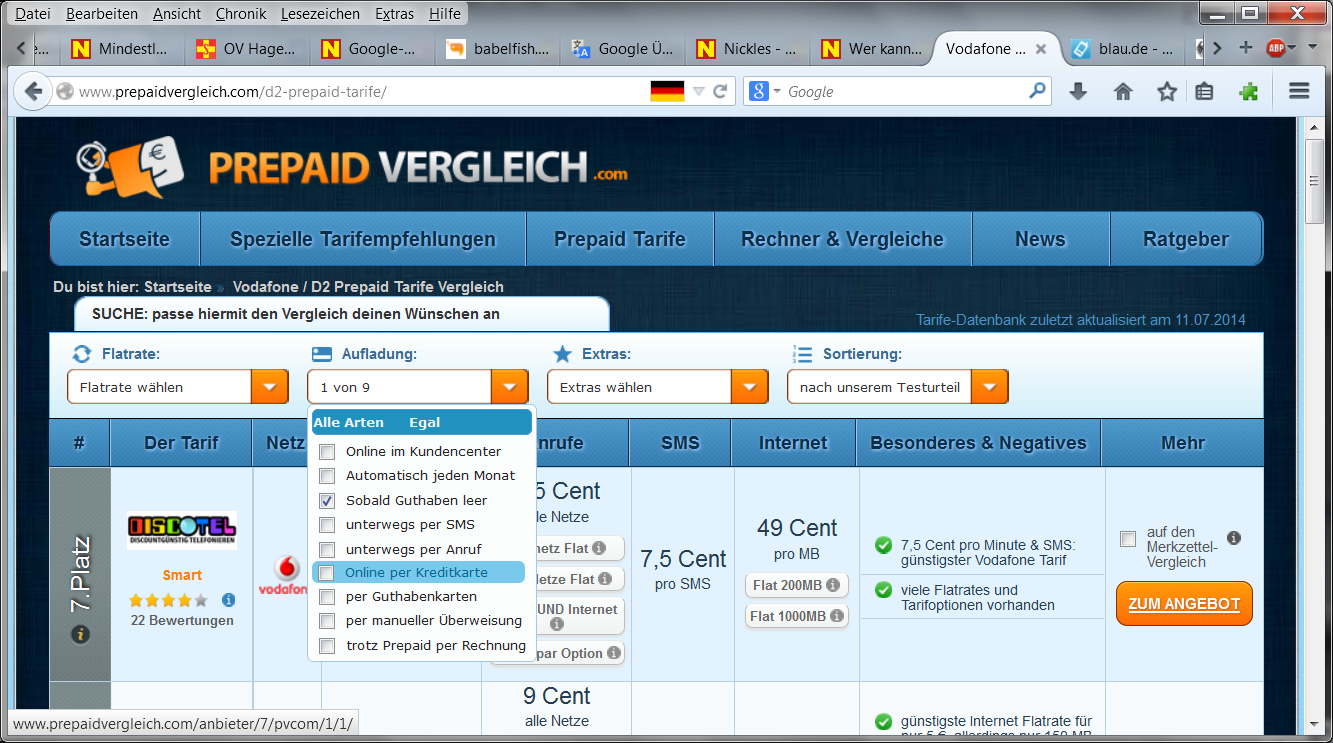Screen dimensions: 1333x743
Task: Switch to the Google Ü... translate tab
Action: (x=623, y=48)
